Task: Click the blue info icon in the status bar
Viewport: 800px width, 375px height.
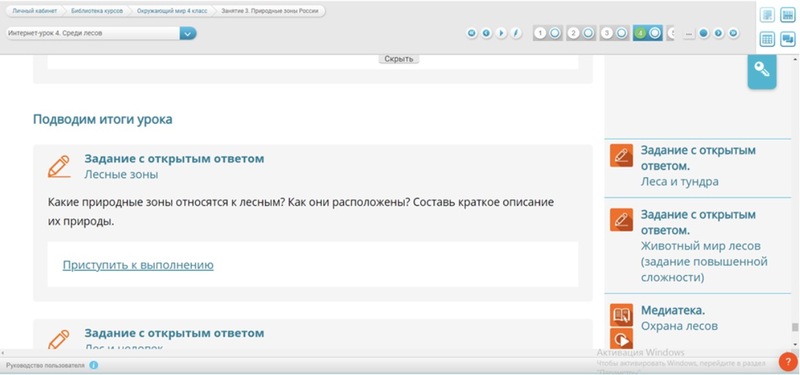Action: point(94,365)
